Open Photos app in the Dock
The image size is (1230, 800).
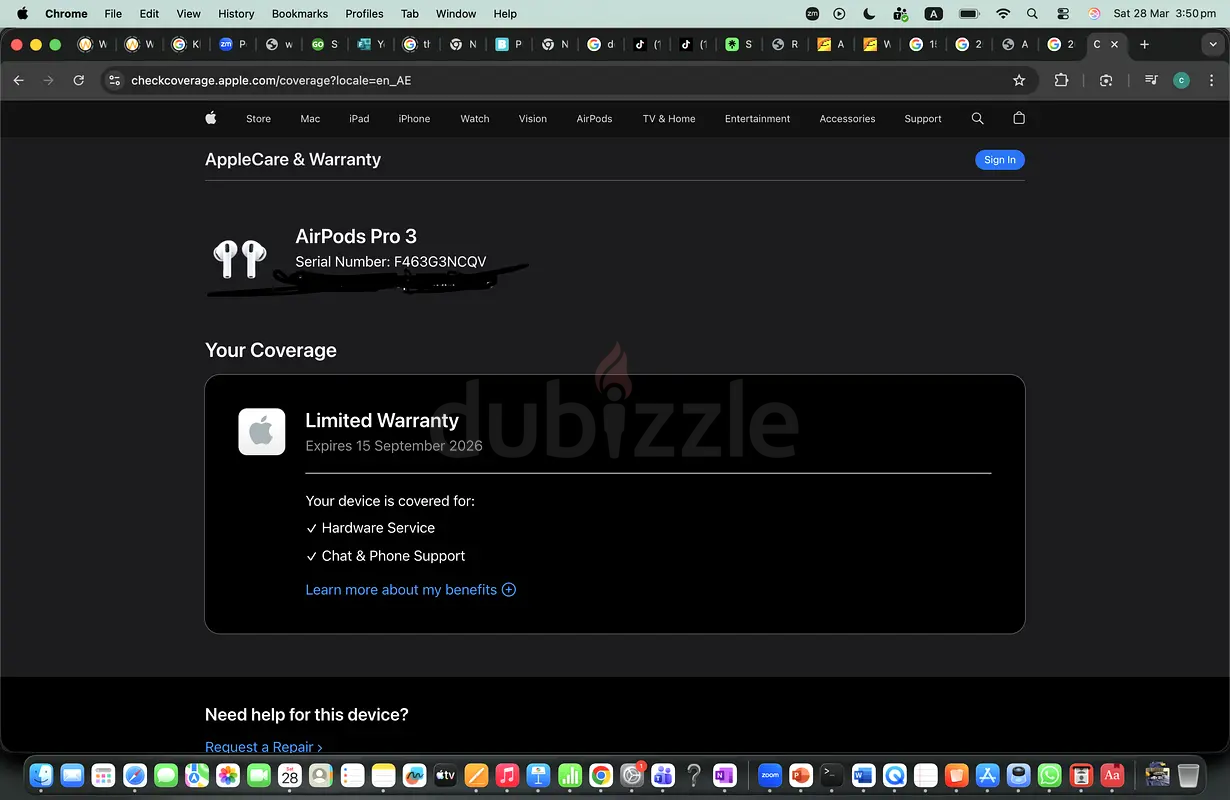point(228,775)
